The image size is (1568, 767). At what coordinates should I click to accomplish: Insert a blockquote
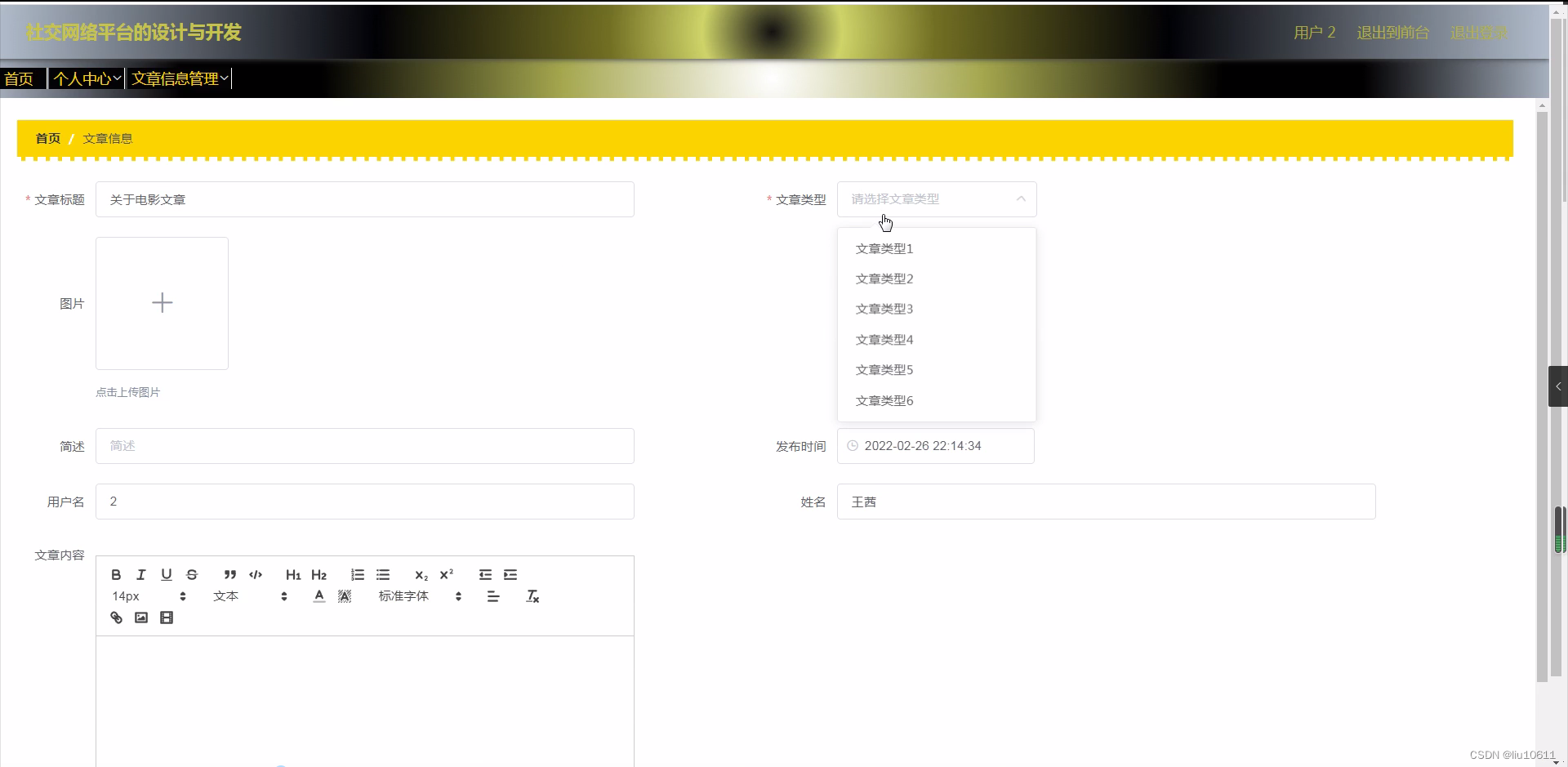(229, 574)
